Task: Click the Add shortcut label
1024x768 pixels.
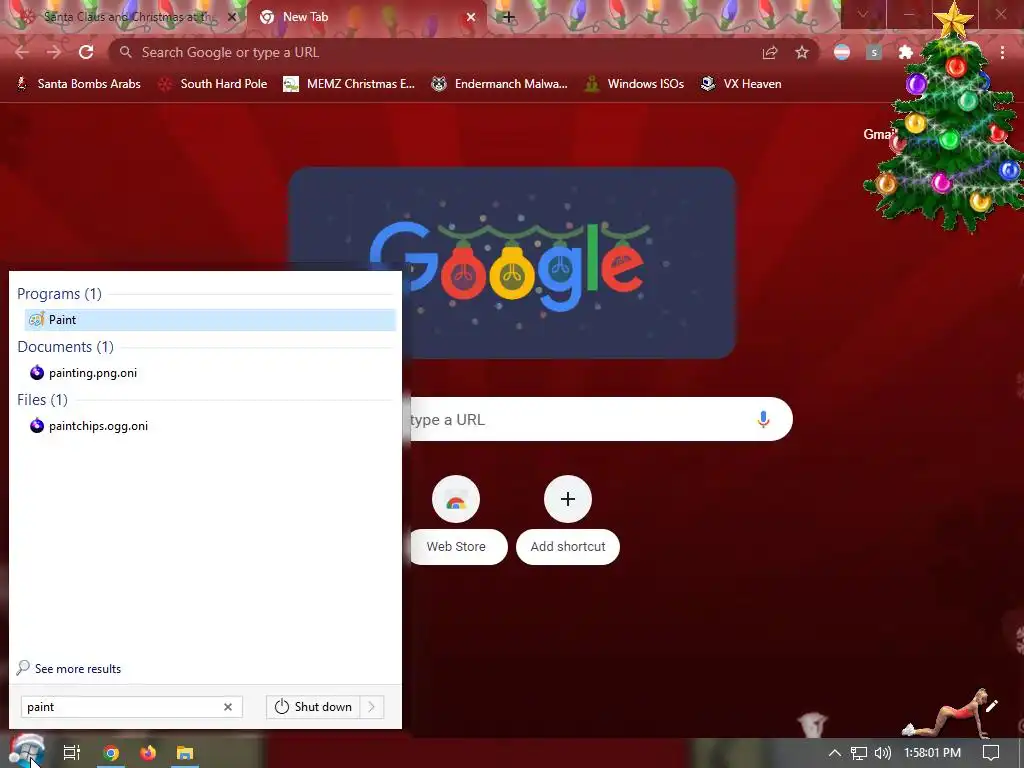Action: click(x=568, y=547)
